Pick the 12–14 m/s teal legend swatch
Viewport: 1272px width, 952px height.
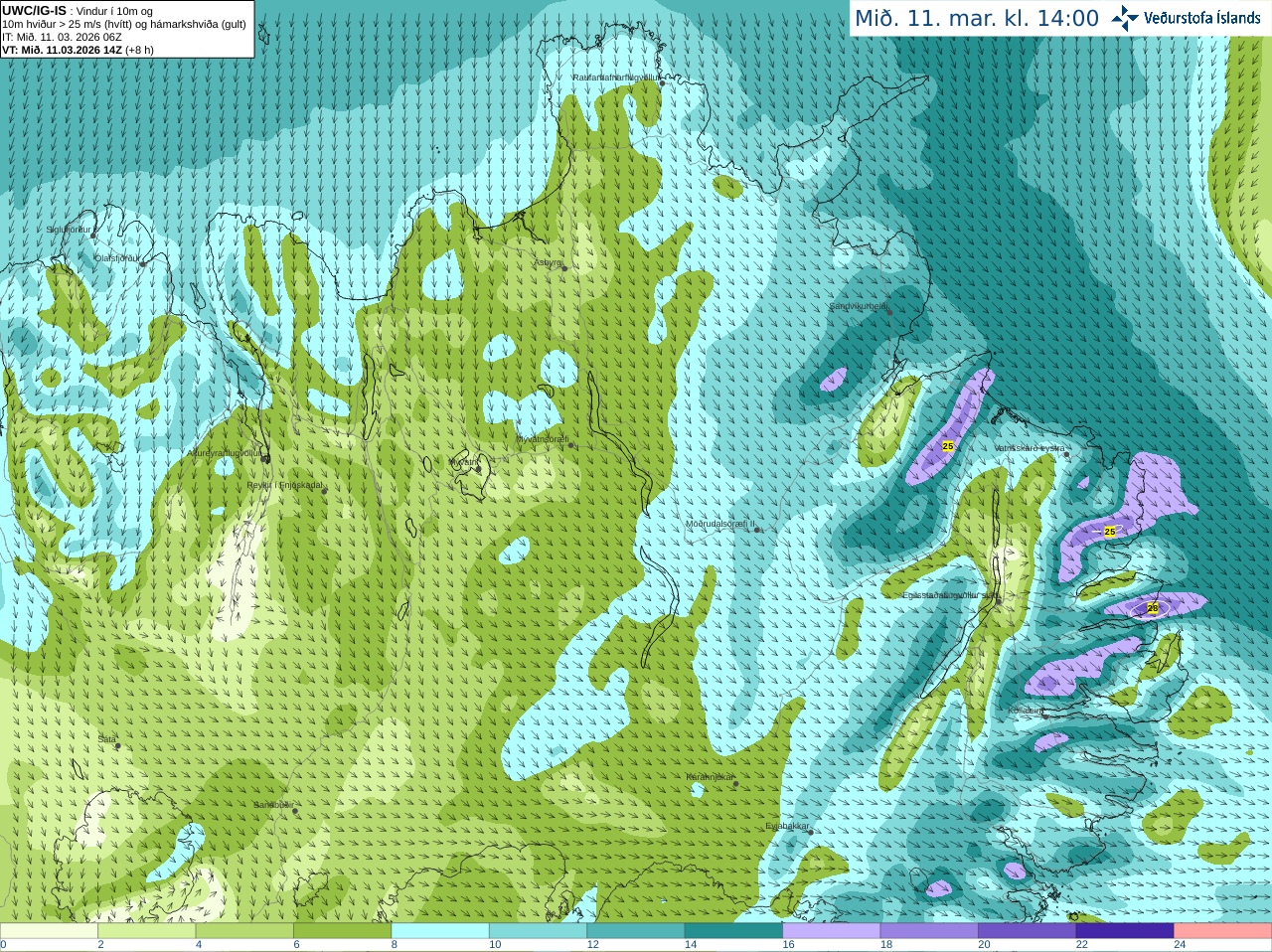point(636,931)
